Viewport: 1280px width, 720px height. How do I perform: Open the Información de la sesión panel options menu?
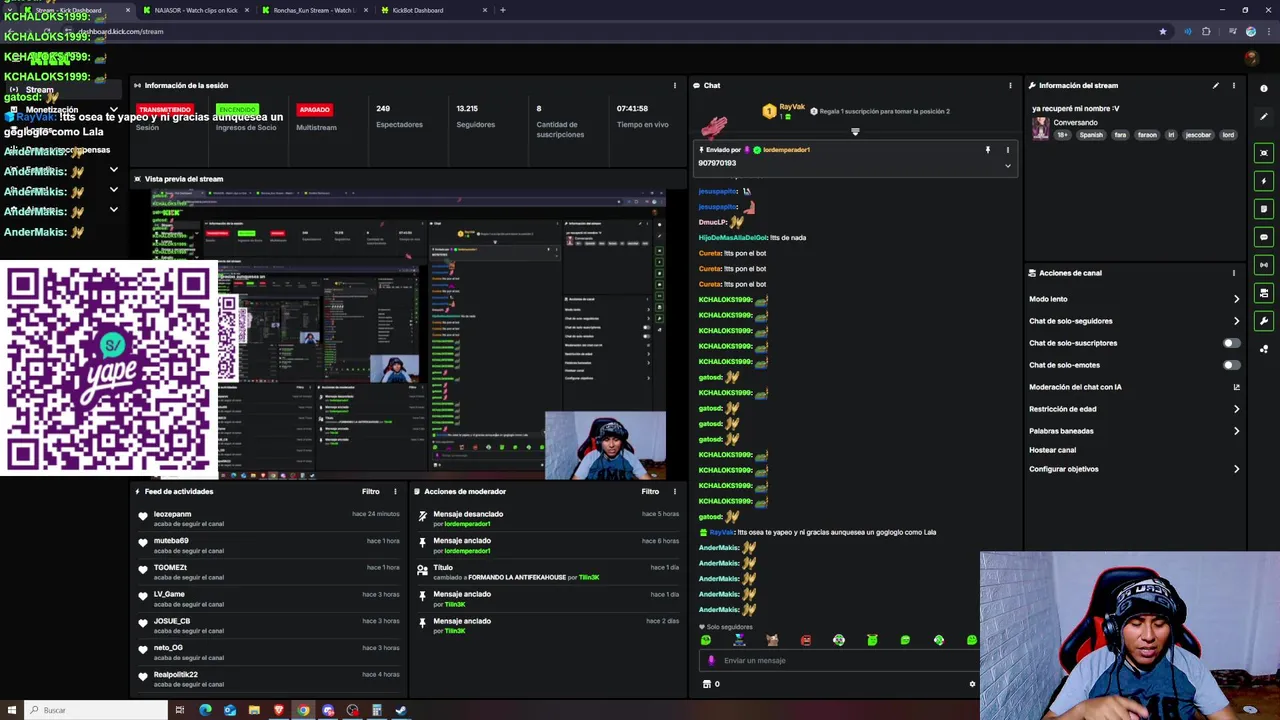pyautogui.click(x=675, y=85)
